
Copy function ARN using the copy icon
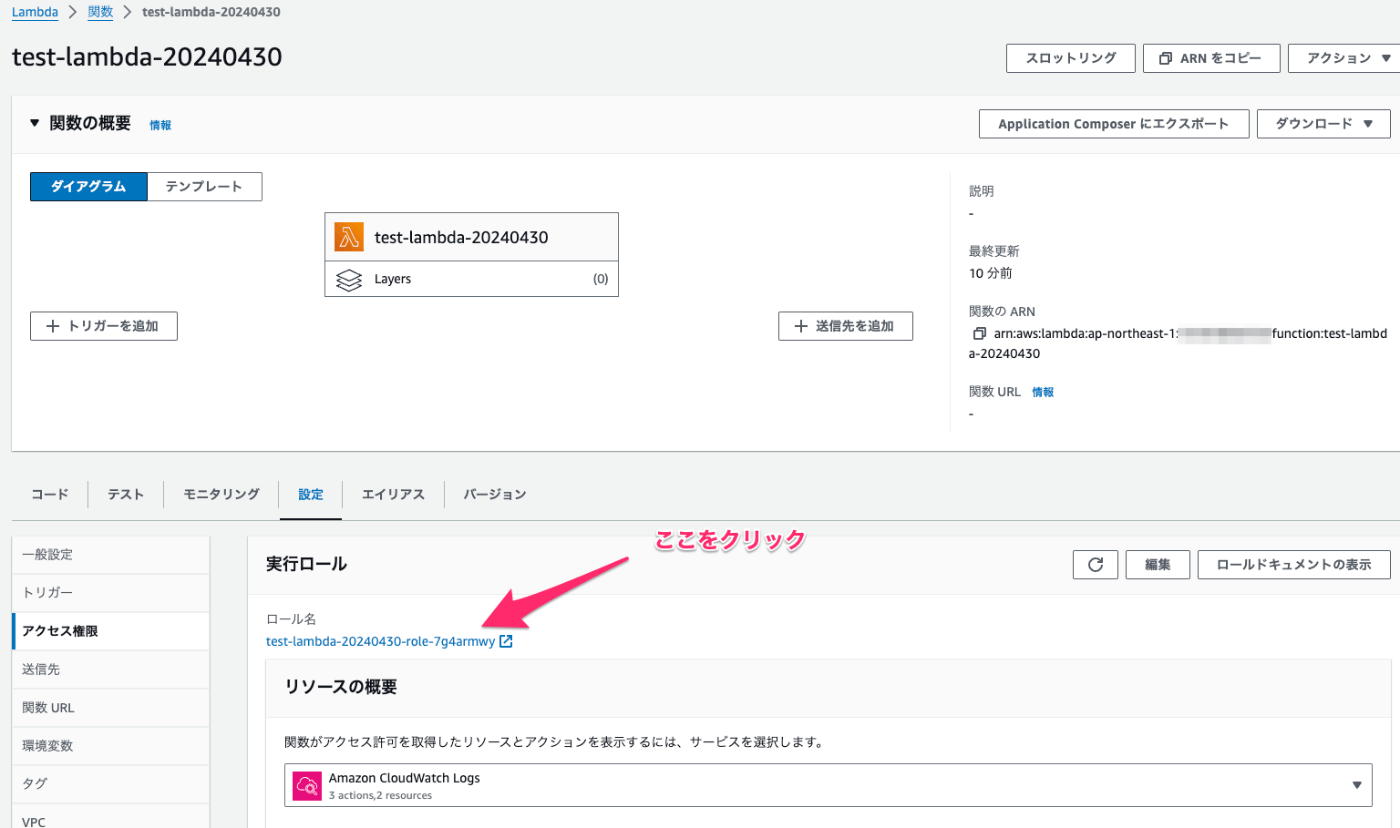pyautogui.click(x=979, y=333)
